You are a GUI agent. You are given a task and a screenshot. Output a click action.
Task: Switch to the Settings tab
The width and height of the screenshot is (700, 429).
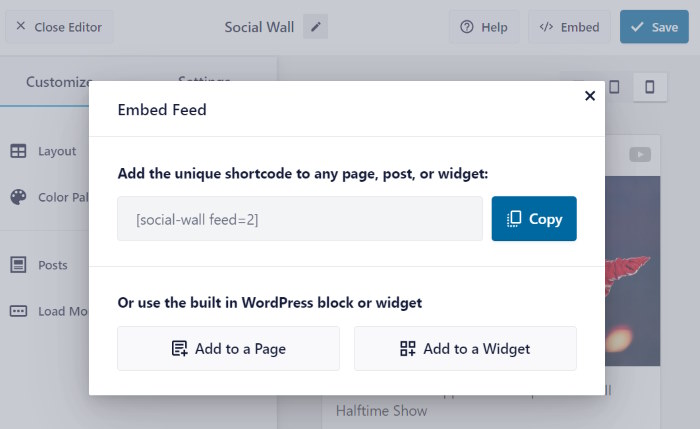(204, 80)
